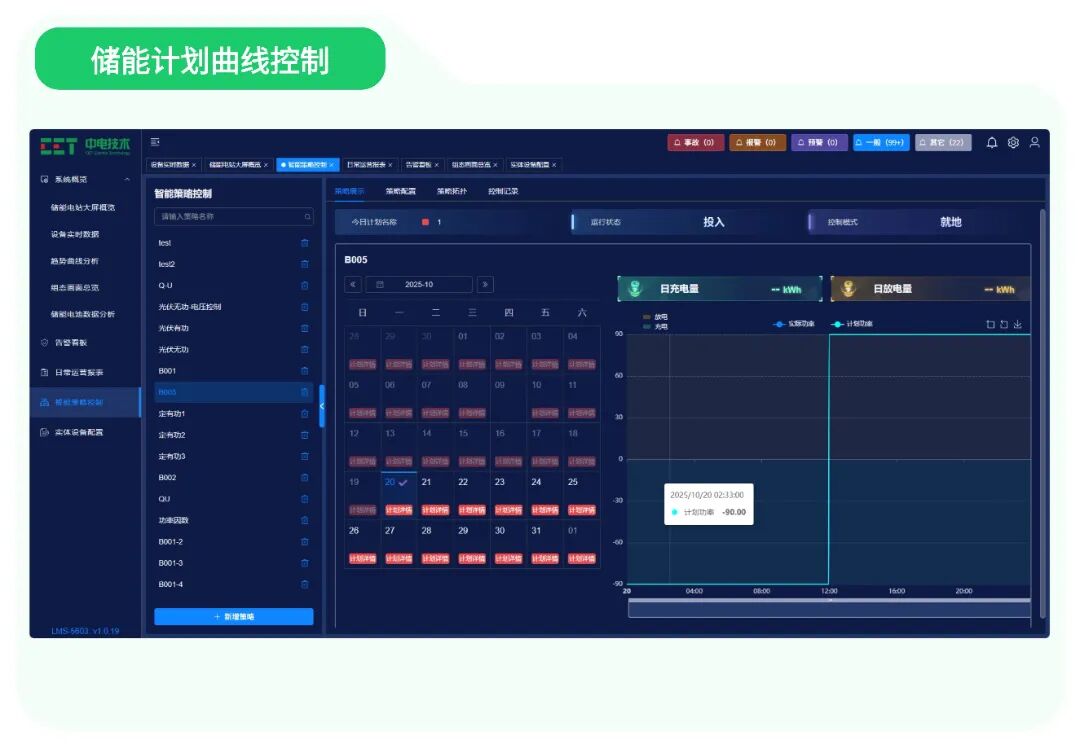Focus the strategy name search field
The width and height of the screenshot is (1080, 756).
(233, 217)
